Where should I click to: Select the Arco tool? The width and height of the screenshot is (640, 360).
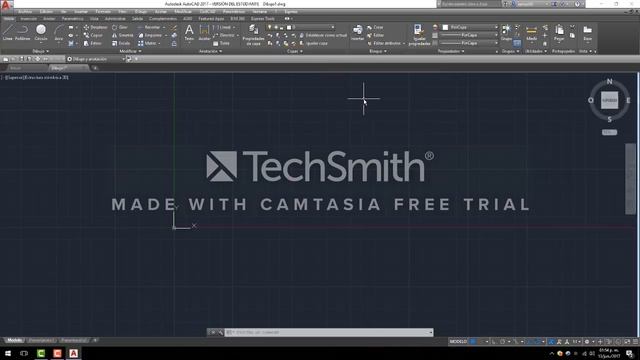(x=59, y=32)
